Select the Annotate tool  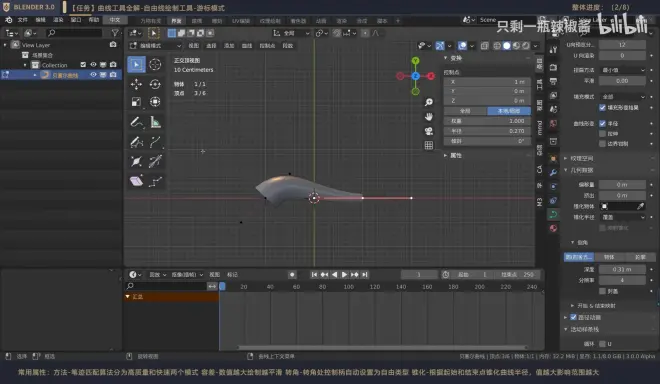coord(136,123)
